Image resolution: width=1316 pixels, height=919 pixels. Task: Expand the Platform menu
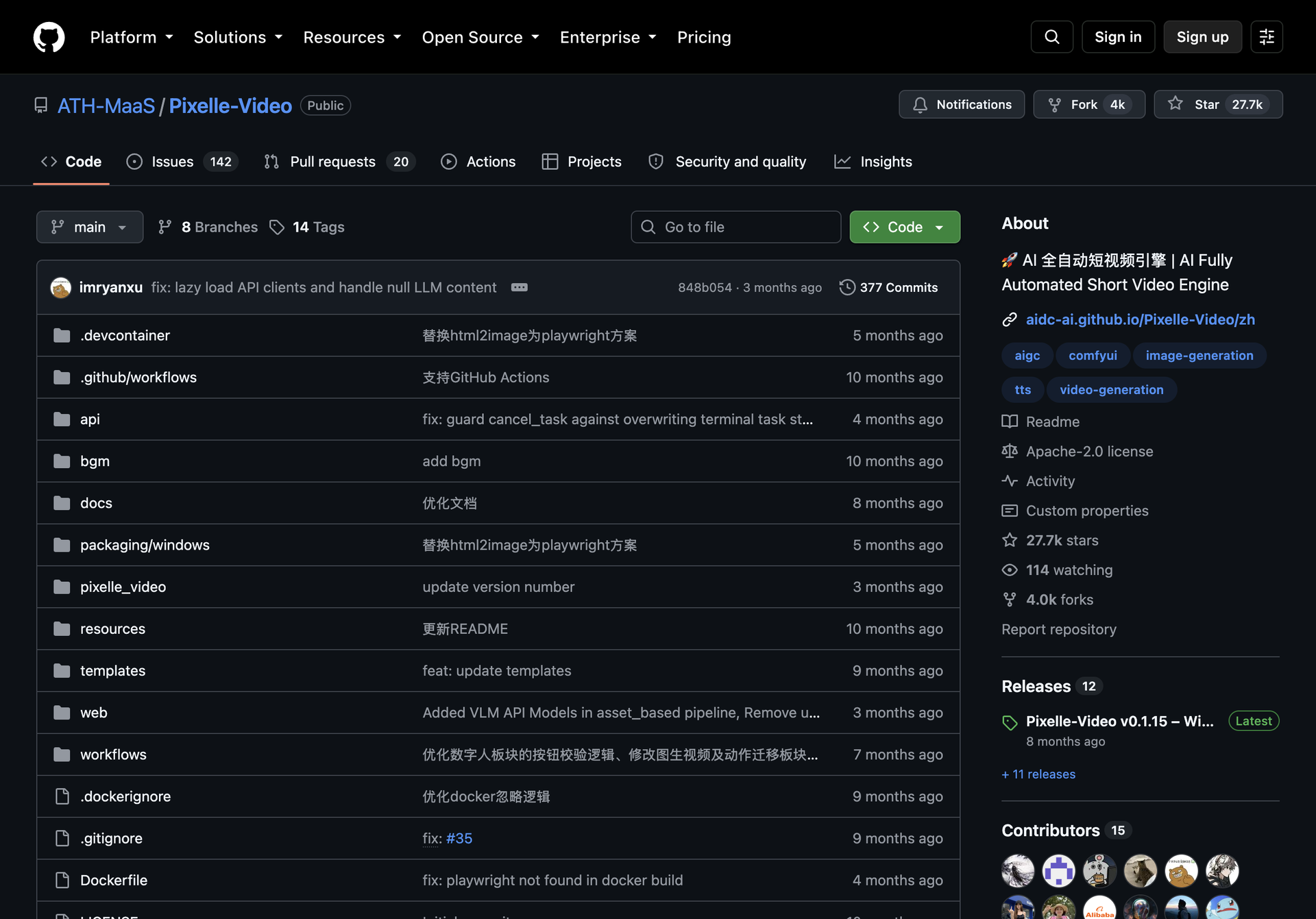coord(132,37)
